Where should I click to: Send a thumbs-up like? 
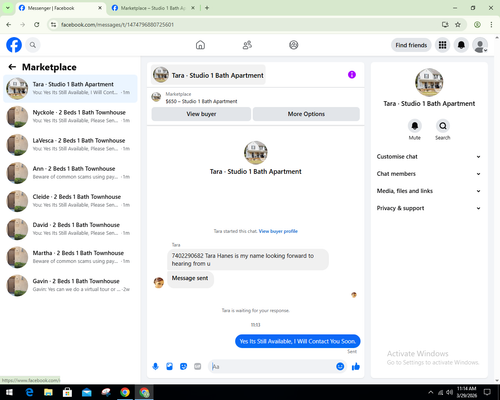coord(356,367)
